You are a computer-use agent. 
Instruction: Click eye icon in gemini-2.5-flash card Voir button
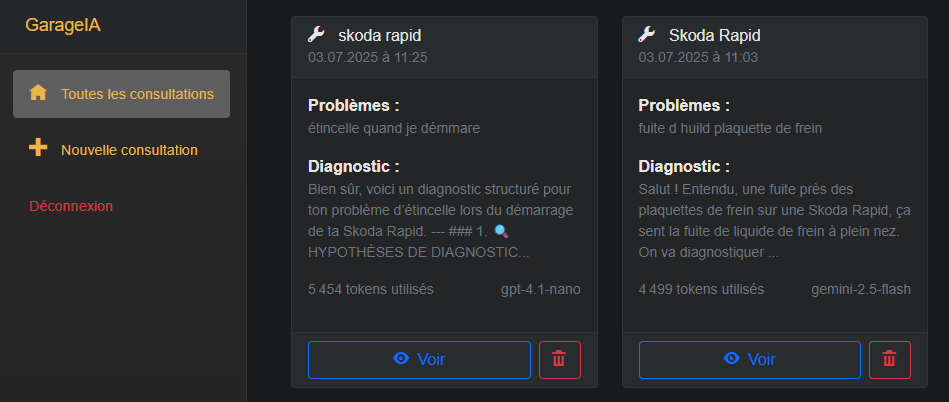pyautogui.click(x=731, y=358)
